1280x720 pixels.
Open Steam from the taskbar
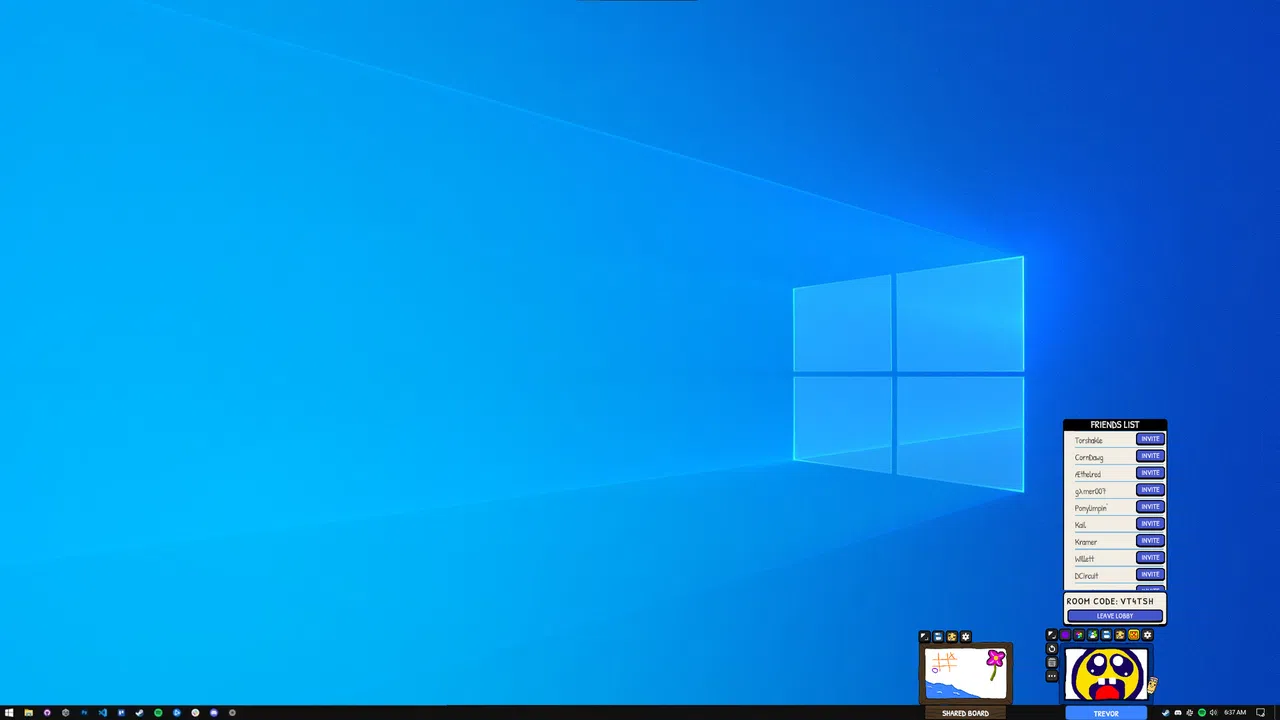click(x=139, y=713)
